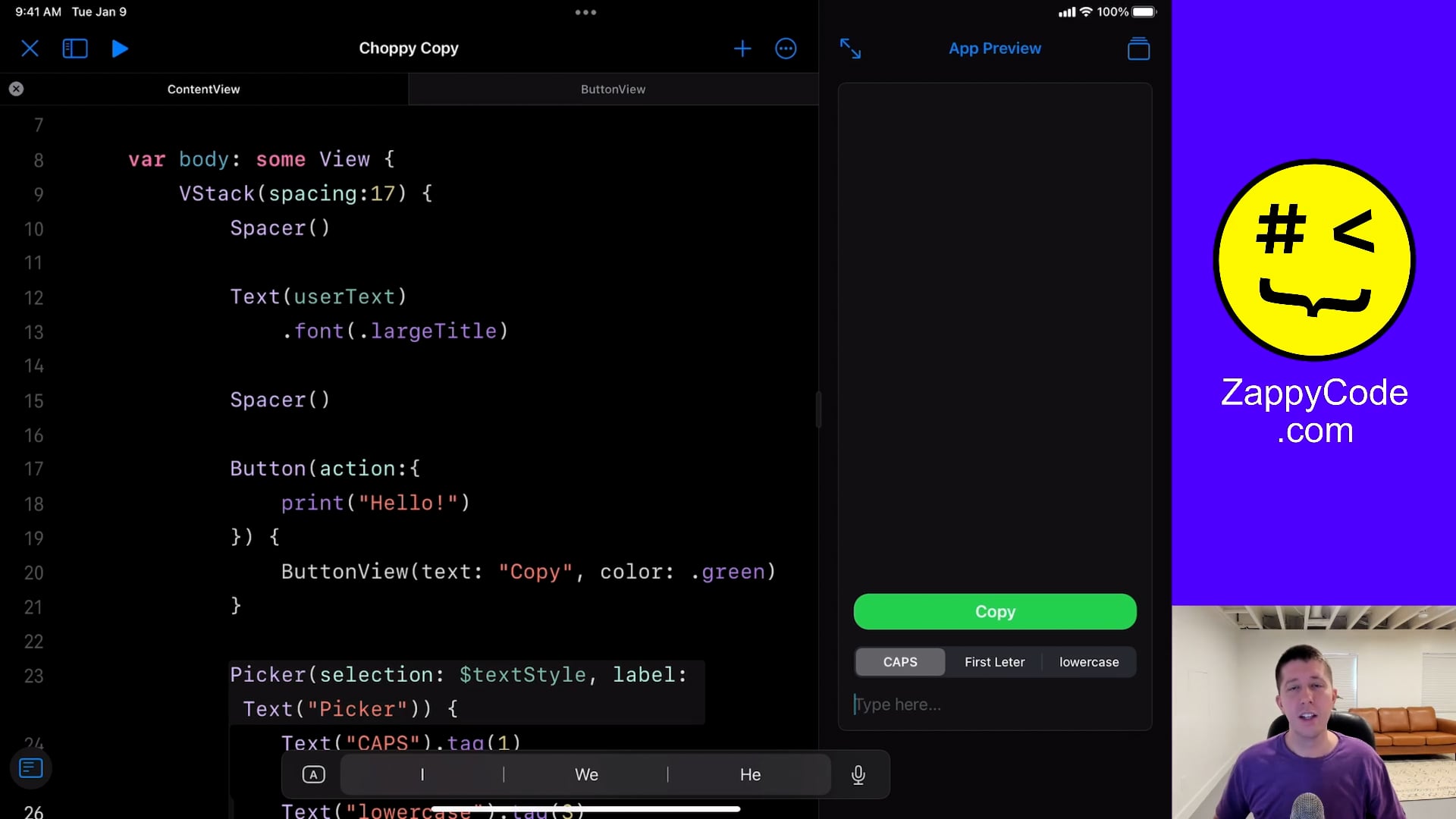
Task: Click the 'Button(action:{' code line
Action: click(x=325, y=469)
